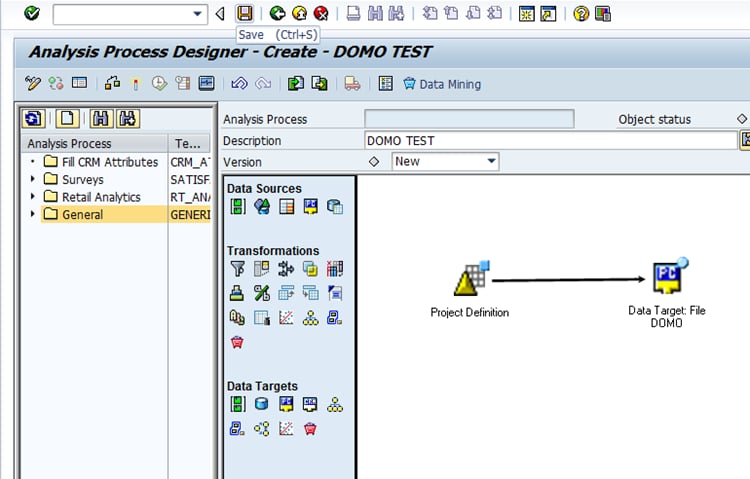
Task: Expand the General folder
Action: coord(33,214)
